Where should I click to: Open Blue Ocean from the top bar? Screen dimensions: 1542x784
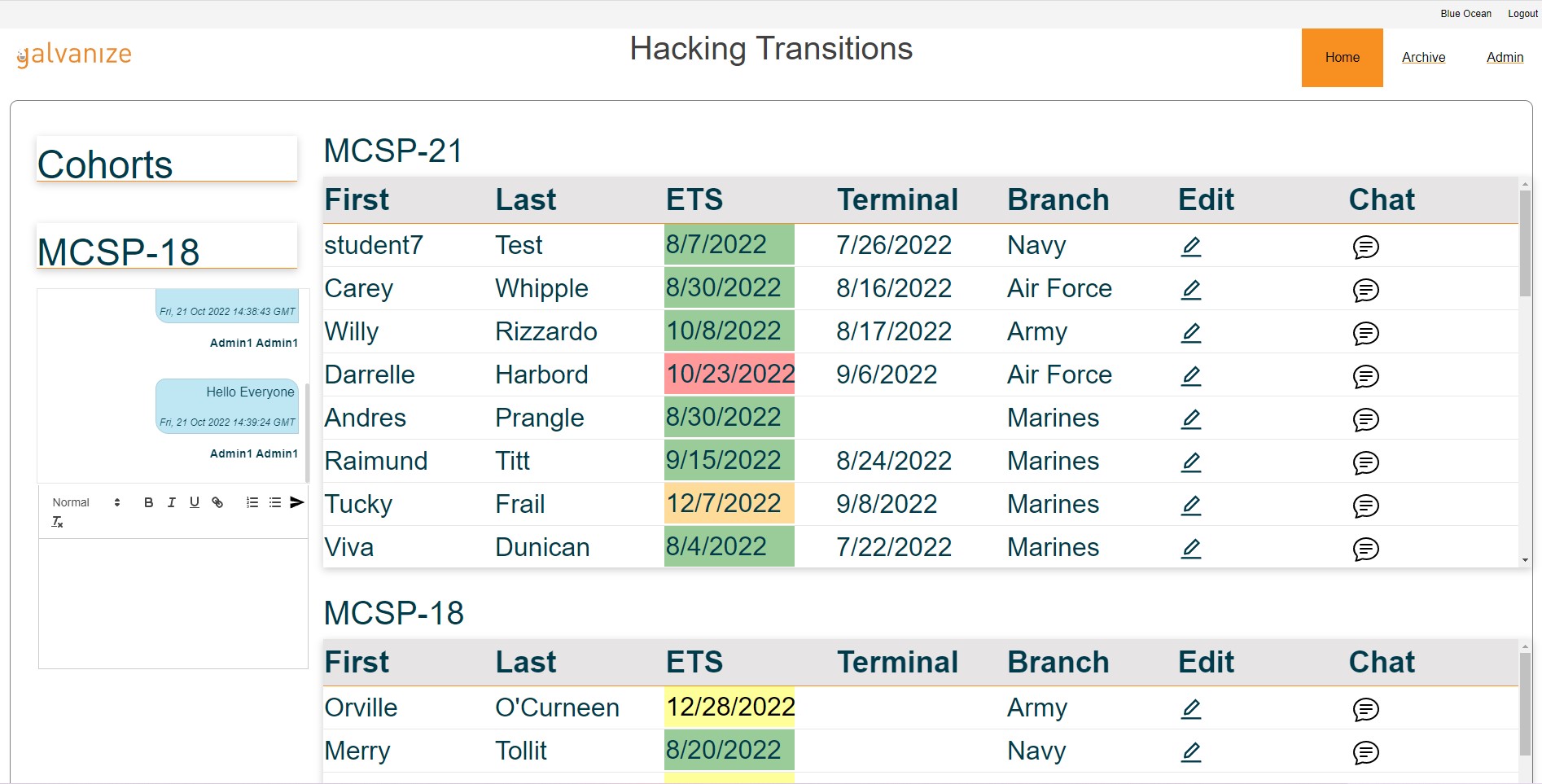click(x=1465, y=13)
